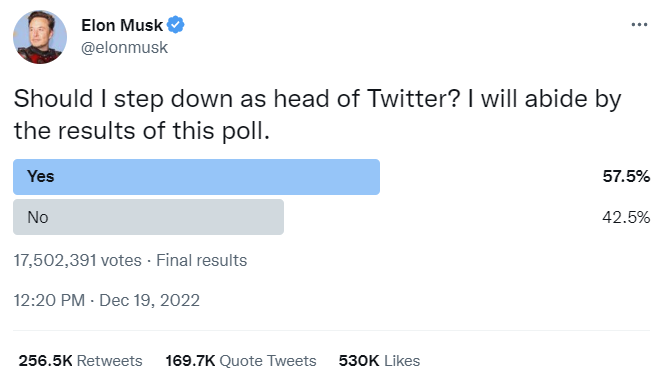Screen dimensions: 656x380
Task: Open the Dec 19, 2022 date link
Action: point(149,300)
